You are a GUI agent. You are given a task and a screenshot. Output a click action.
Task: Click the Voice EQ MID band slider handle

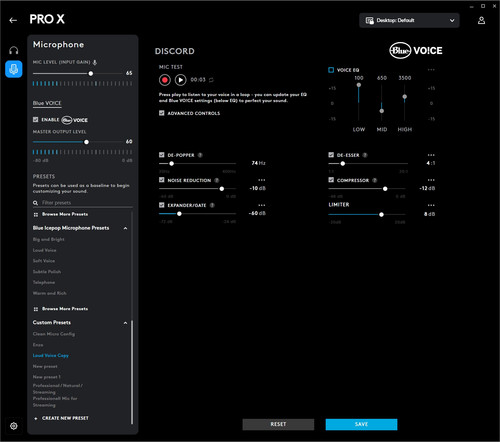click(382, 111)
